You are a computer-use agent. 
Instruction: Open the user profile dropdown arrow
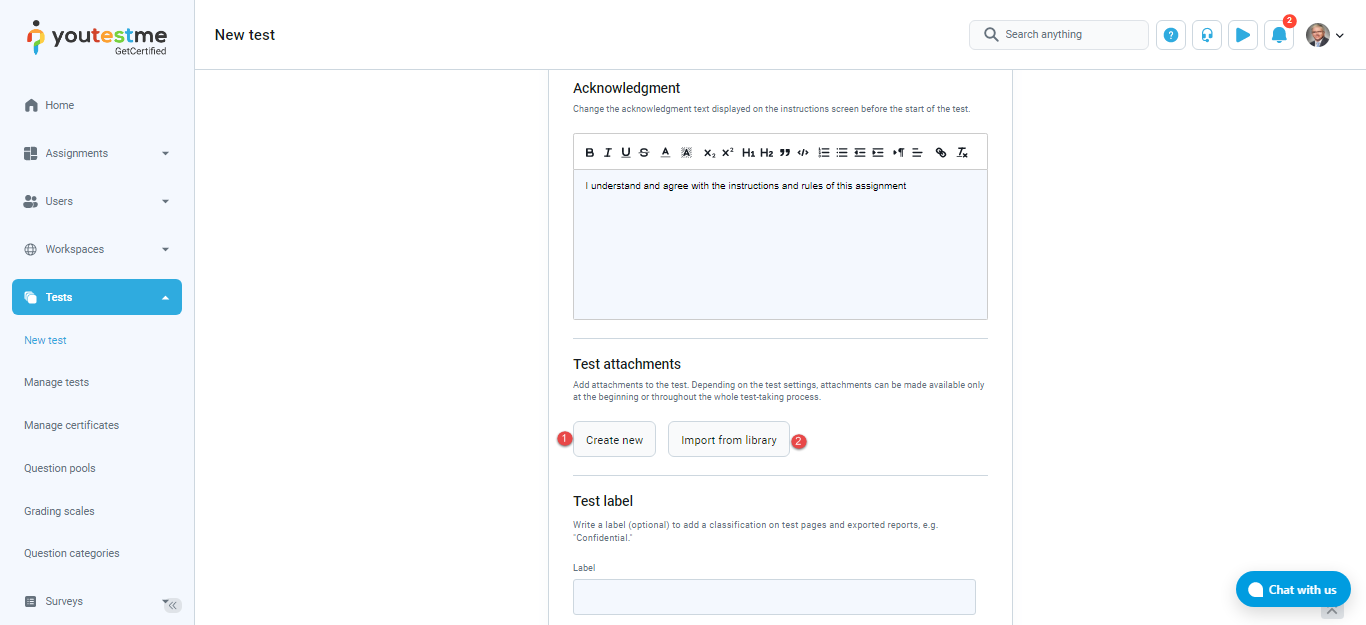(x=1340, y=36)
